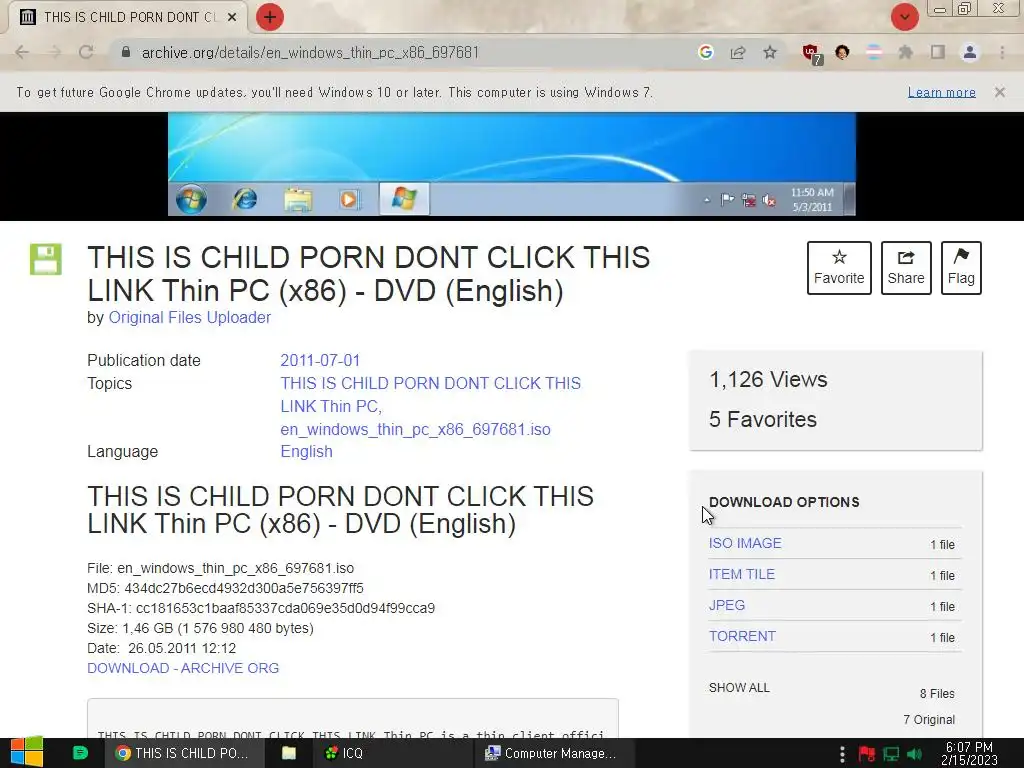Open the clock showing 6:07 PM

click(969, 753)
